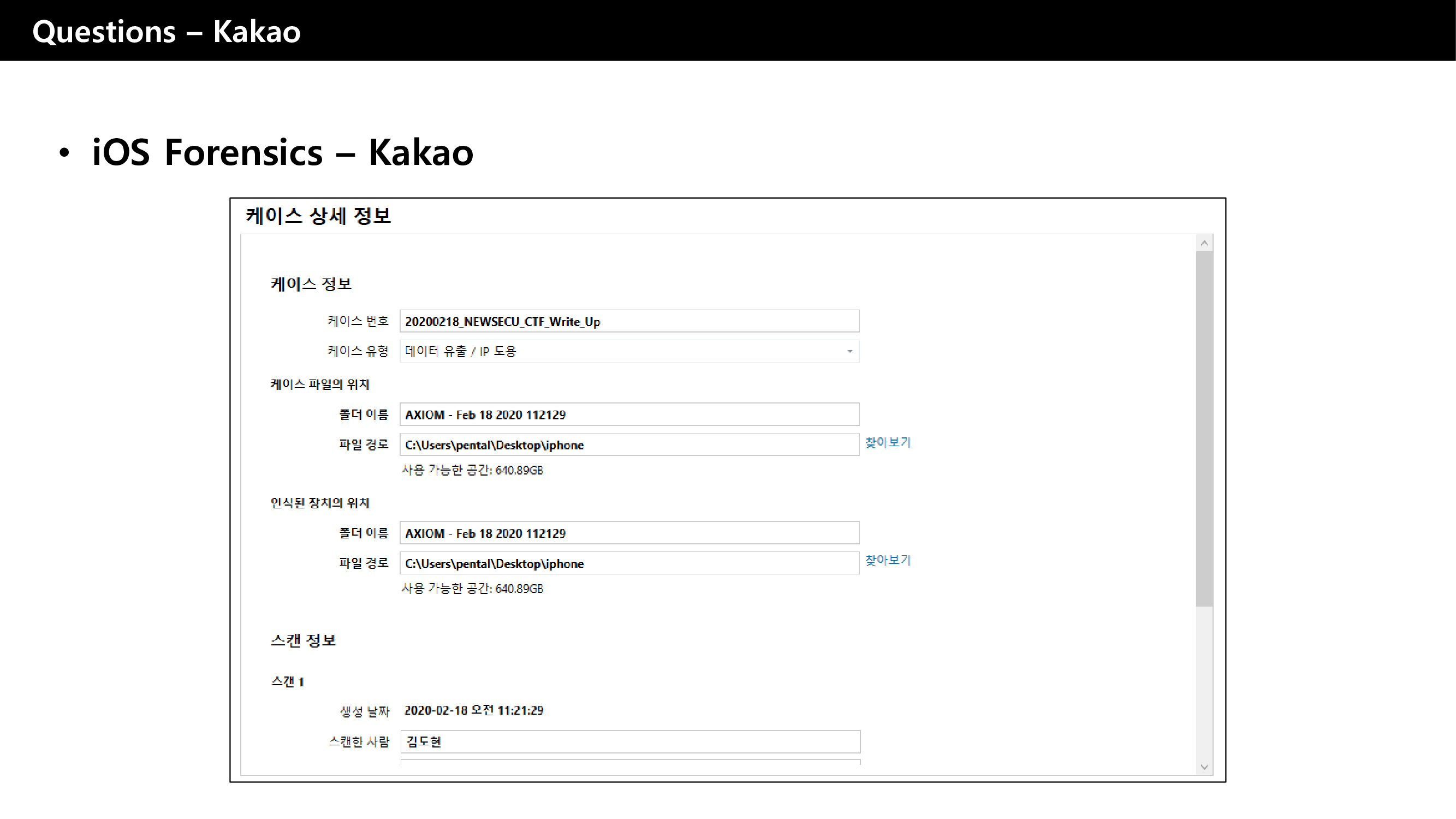Screen dimensions: 1456x819
Task: Click the vertical scrollbar thumb
Action: [x=1204, y=430]
